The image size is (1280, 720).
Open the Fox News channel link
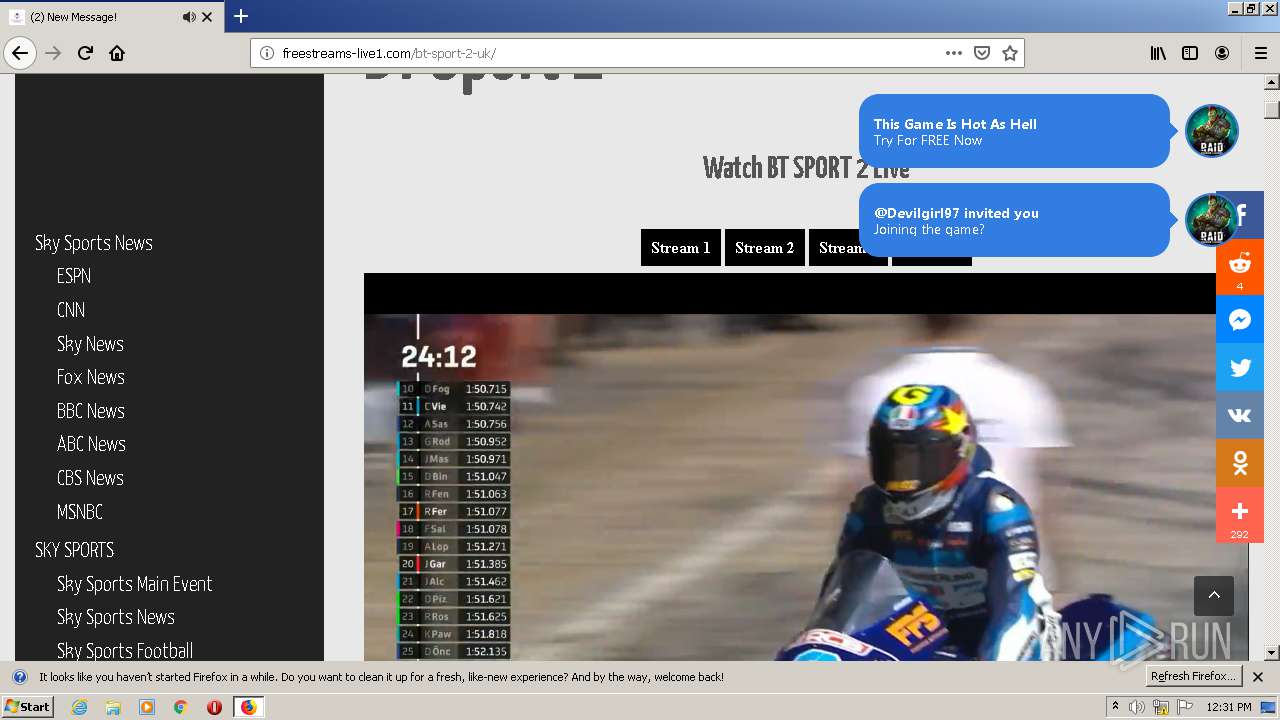point(91,377)
